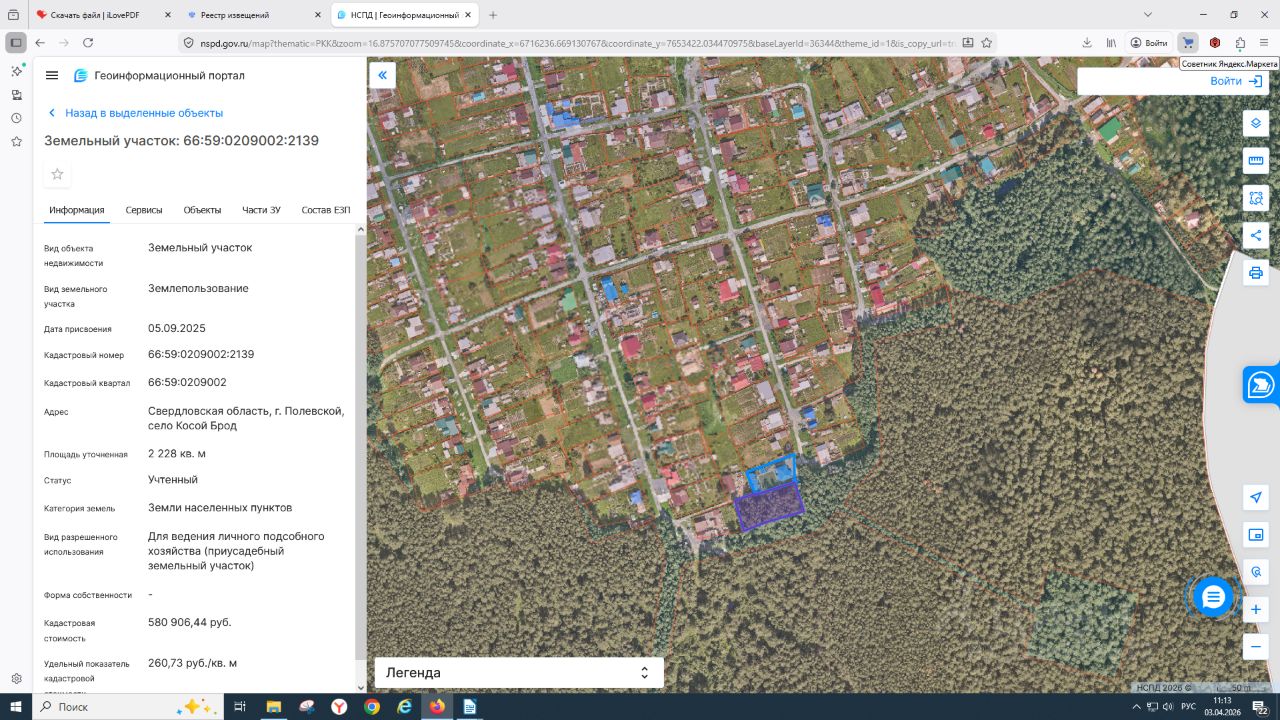Open a new browser tab
This screenshot has width=1280, height=720.
pos(493,15)
